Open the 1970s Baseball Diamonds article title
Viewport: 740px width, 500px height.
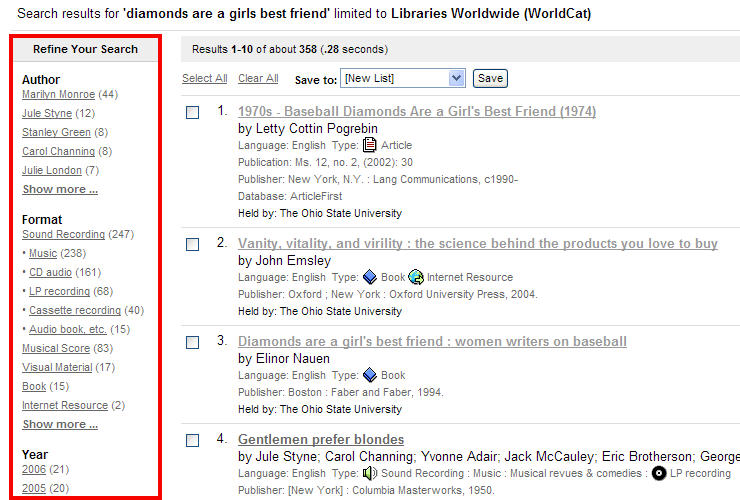coord(417,111)
